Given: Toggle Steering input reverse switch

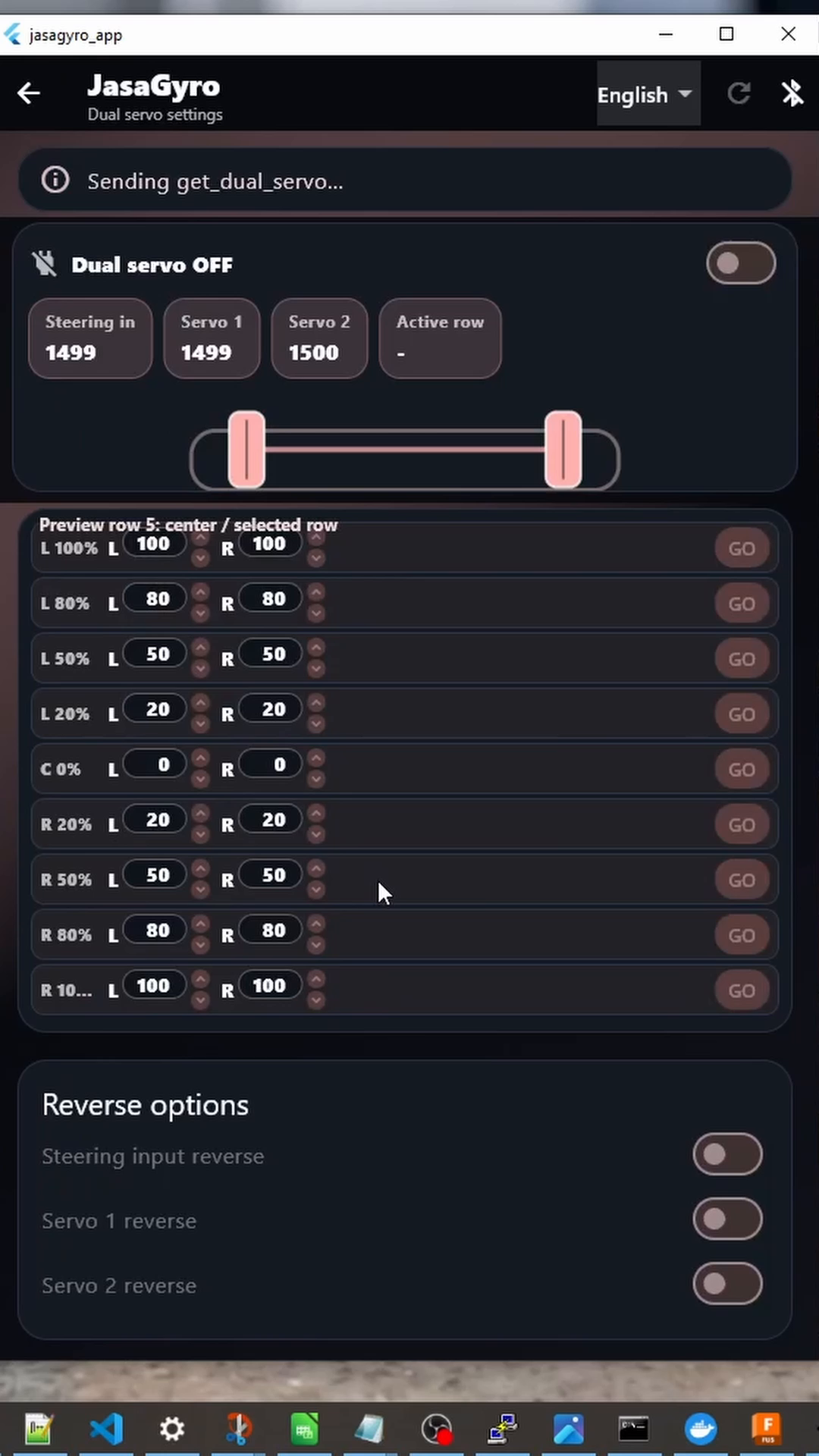Looking at the screenshot, I should pos(727,1154).
